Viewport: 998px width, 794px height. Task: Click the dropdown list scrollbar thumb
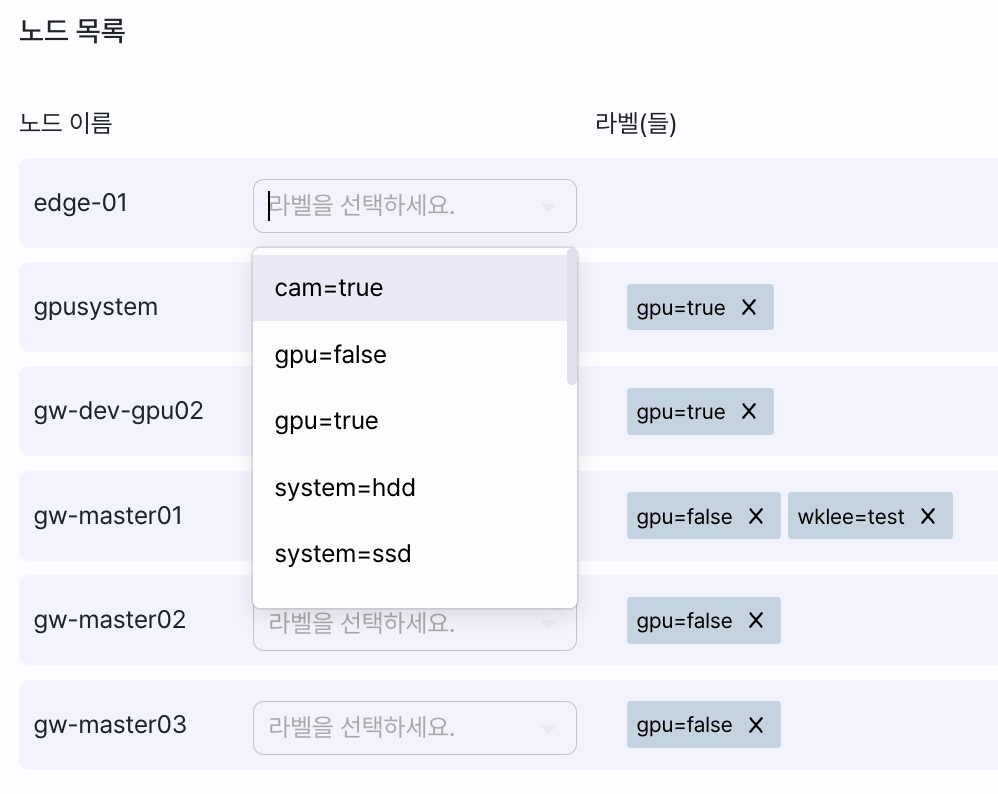[572, 316]
